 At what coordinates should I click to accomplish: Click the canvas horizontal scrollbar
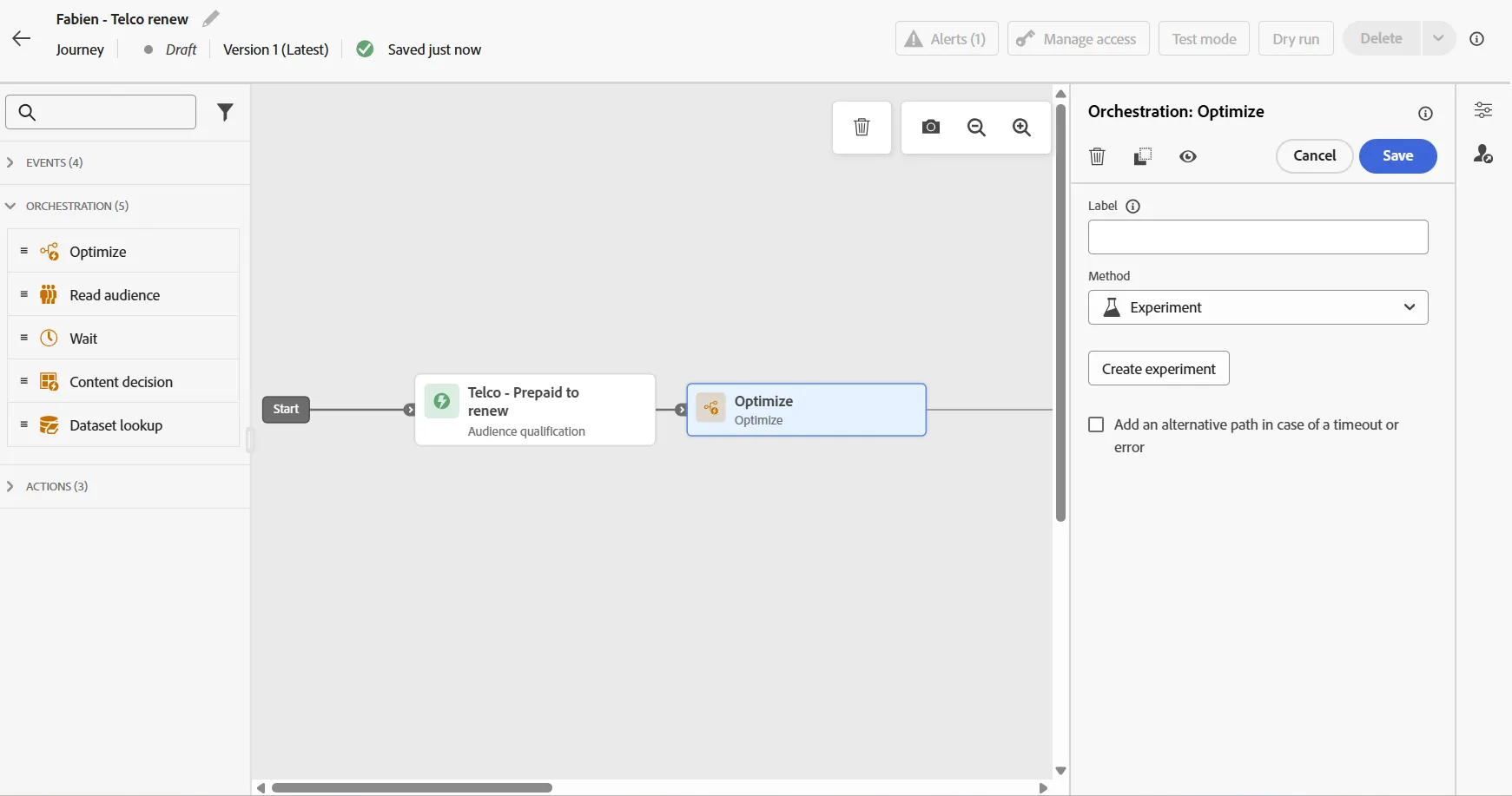pos(412,787)
